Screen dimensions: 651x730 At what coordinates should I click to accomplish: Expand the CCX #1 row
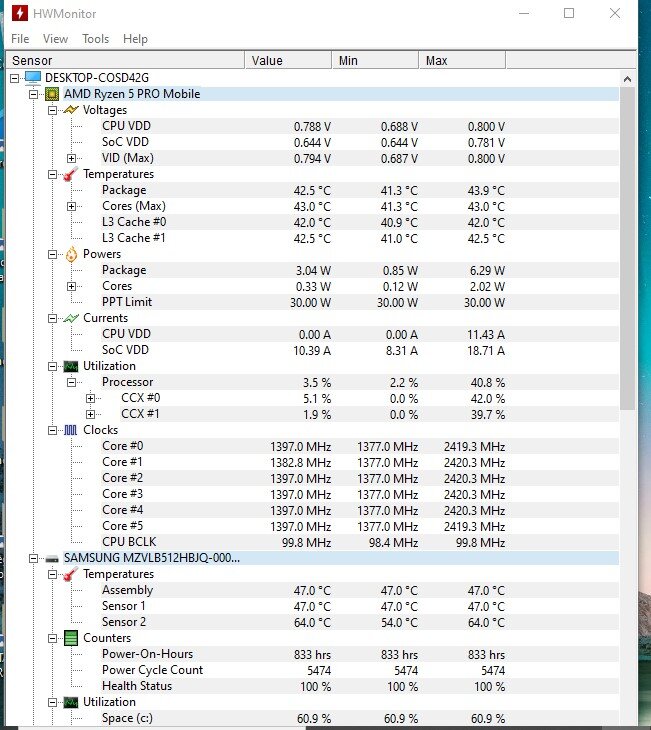tap(90, 414)
